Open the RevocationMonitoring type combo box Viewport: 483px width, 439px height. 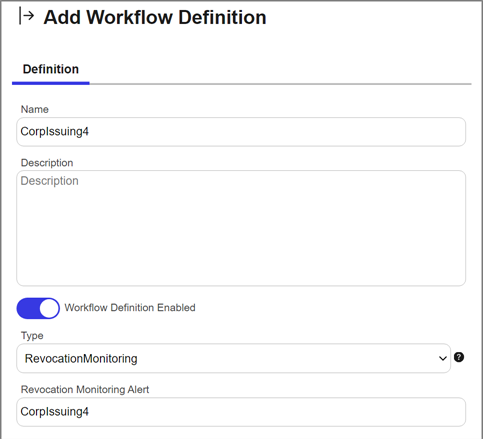[x=234, y=358]
